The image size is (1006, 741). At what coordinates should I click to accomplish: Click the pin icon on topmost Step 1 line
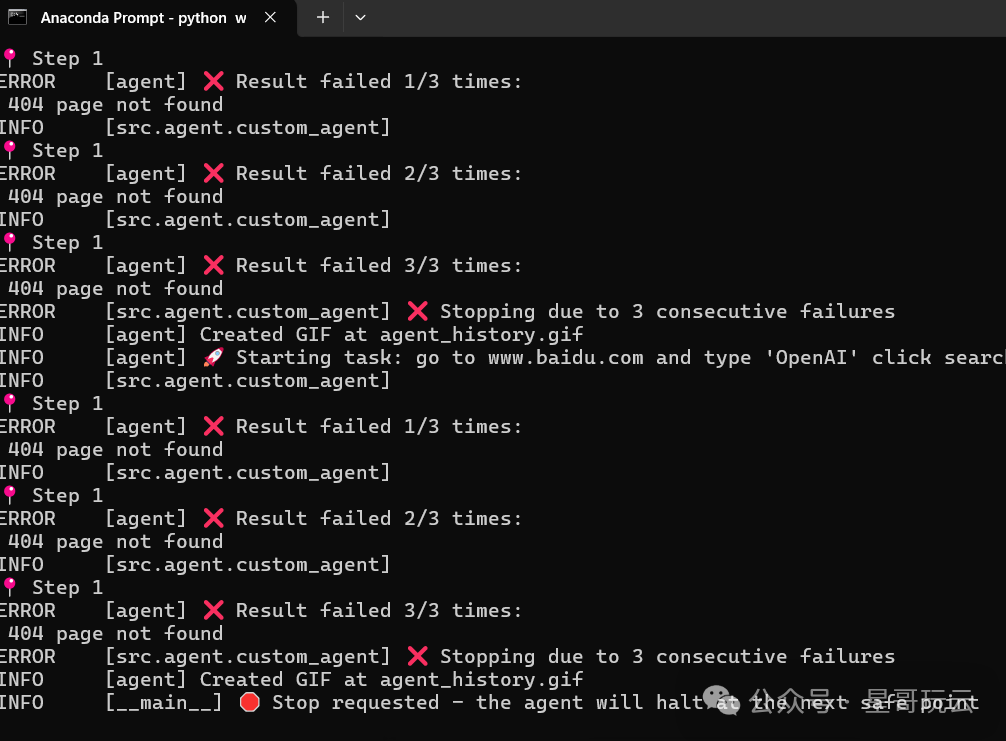10,58
